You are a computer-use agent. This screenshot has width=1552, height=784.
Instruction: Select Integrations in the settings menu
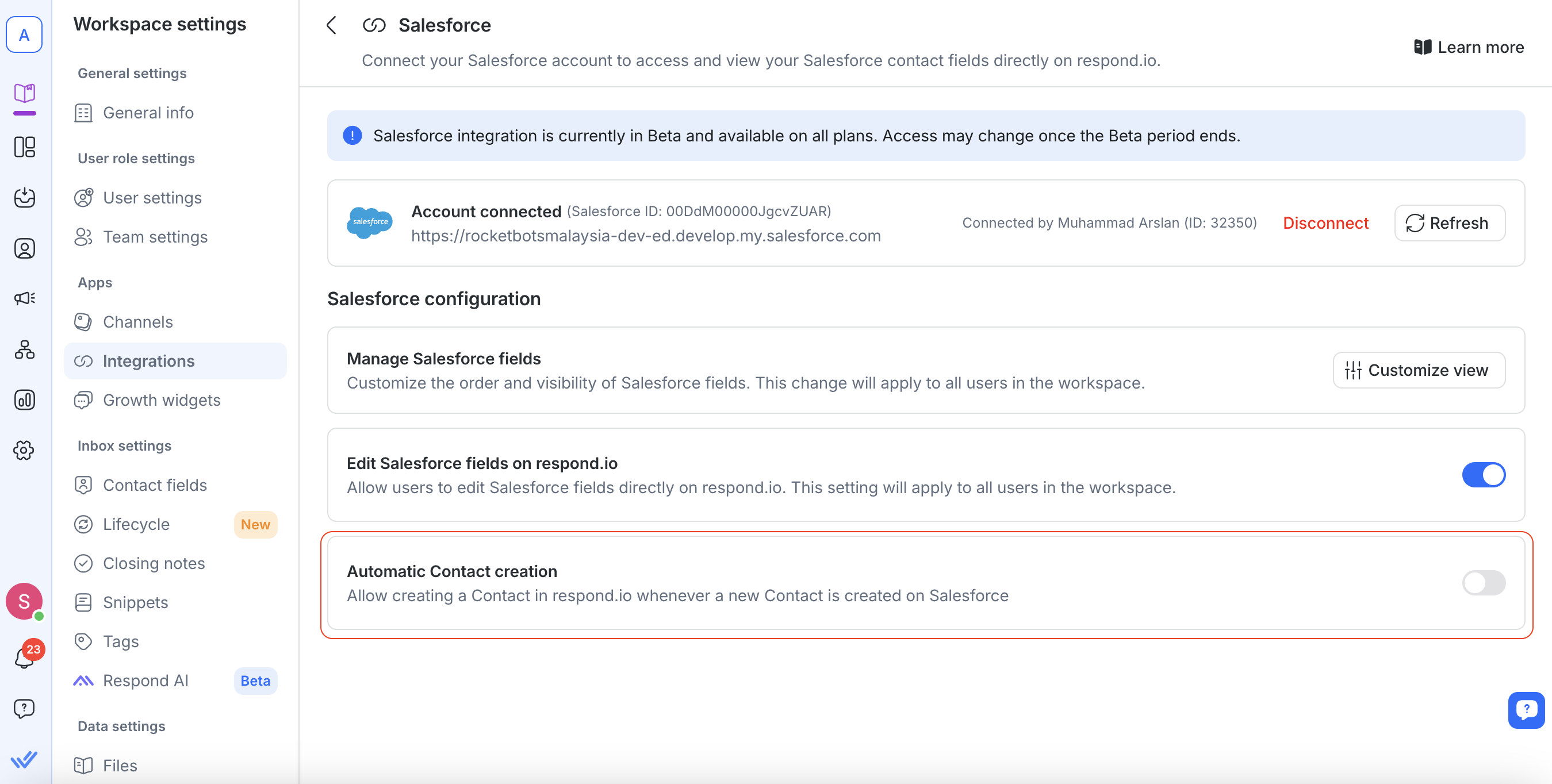[148, 361]
